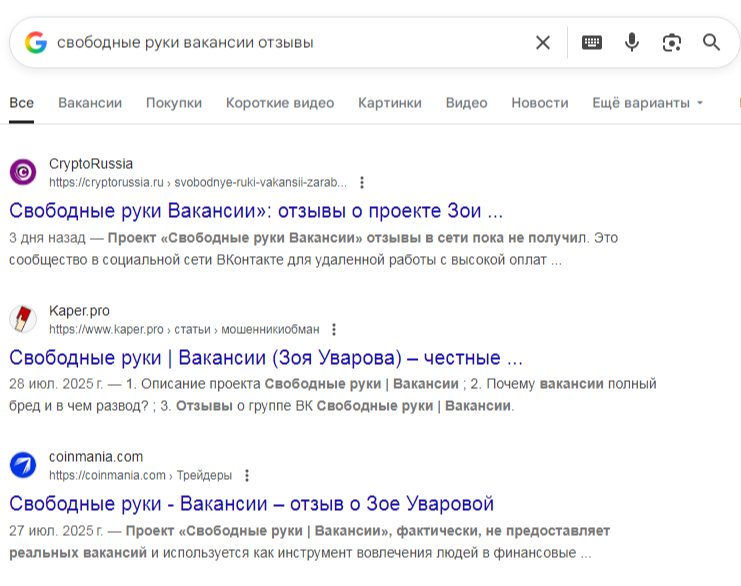Open the Короткие видео tab
This screenshot has height=586, width=741.
click(280, 103)
